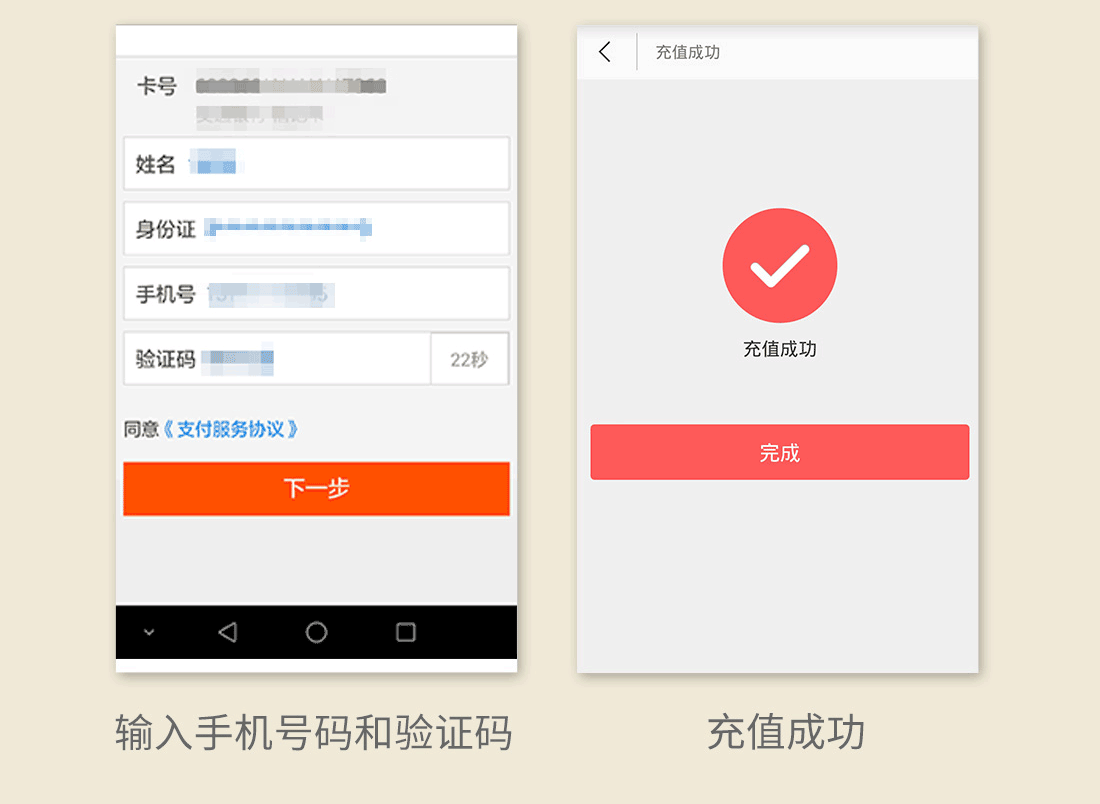Collapse keyboard with small chevron in navigation bar
1100x804 pixels.
pyautogui.click(x=149, y=632)
